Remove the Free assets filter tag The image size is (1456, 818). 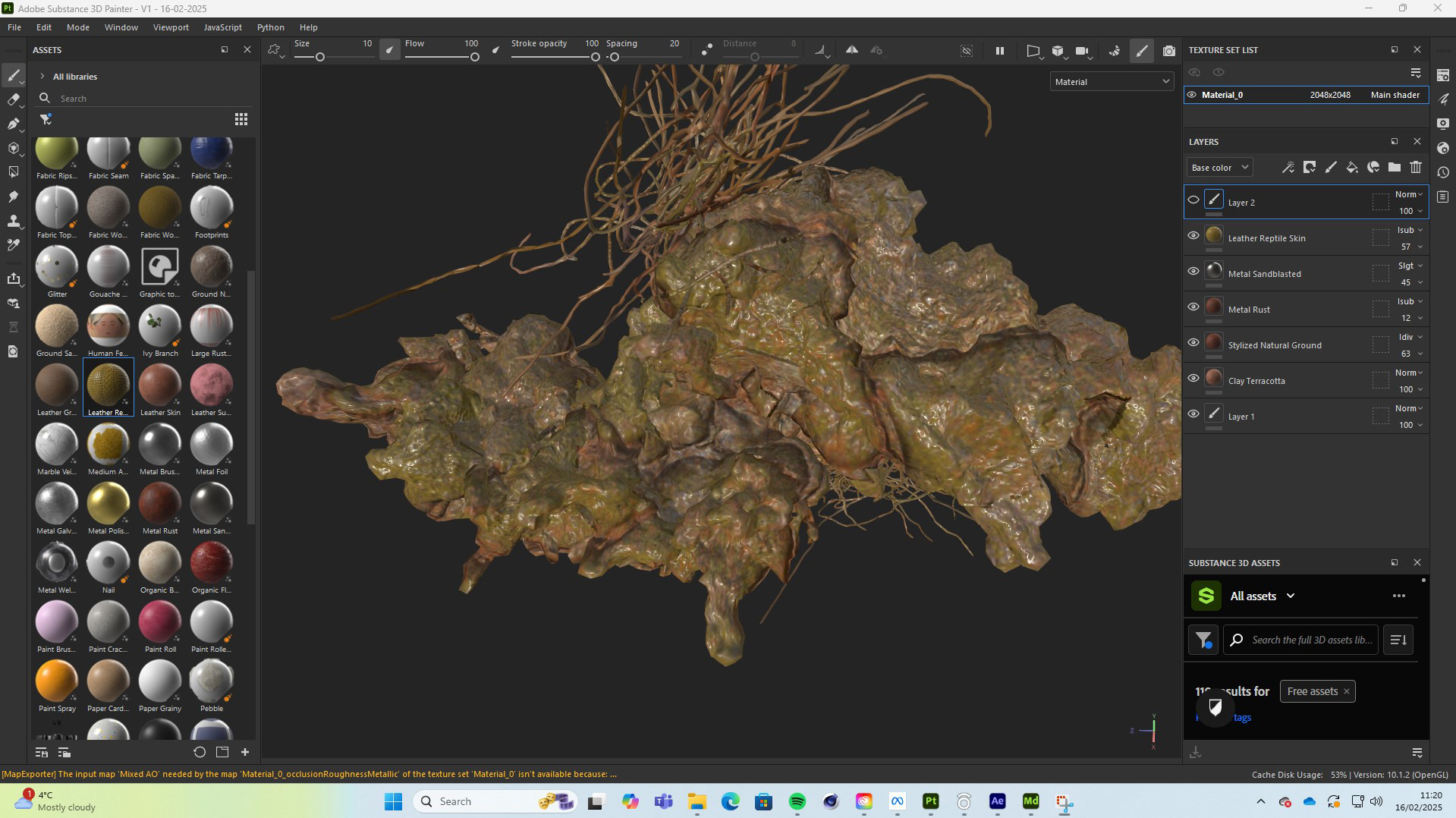click(x=1346, y=691)
